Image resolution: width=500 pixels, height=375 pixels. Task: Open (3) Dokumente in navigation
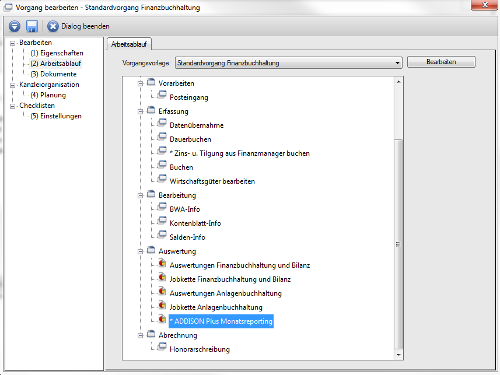53,74
